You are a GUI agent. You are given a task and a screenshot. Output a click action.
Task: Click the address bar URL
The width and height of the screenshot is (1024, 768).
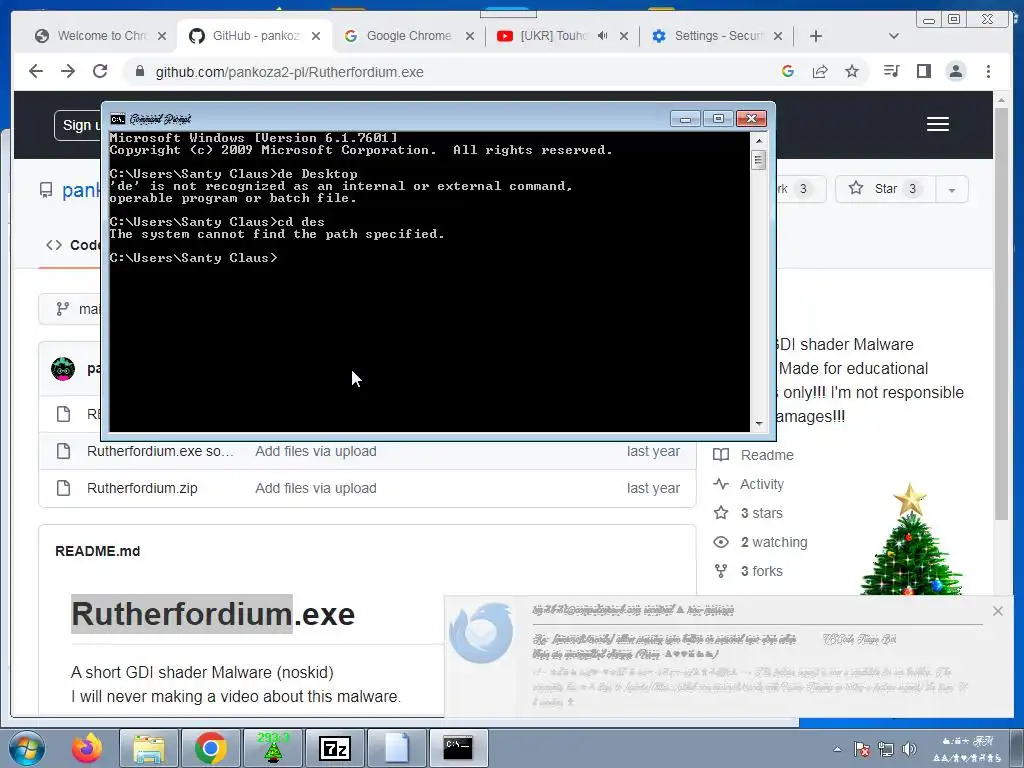coord(289,72)
